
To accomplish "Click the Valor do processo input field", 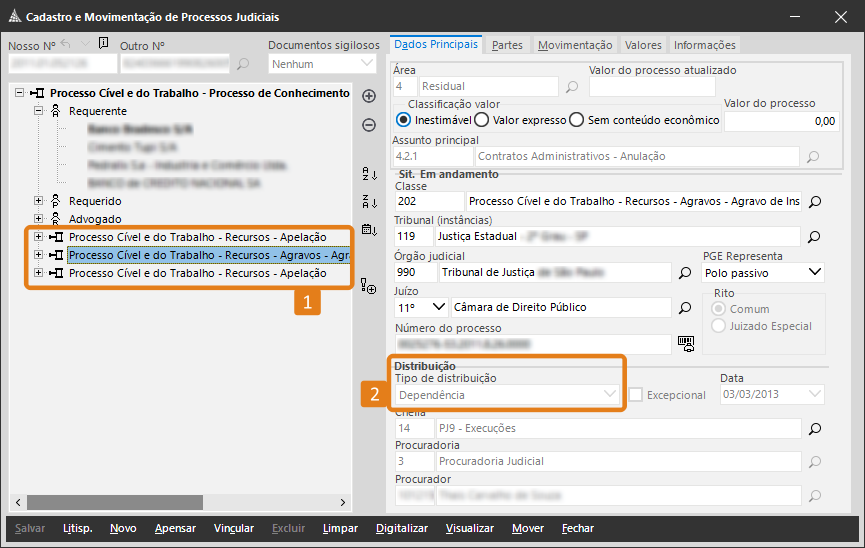I will (780, 121).
